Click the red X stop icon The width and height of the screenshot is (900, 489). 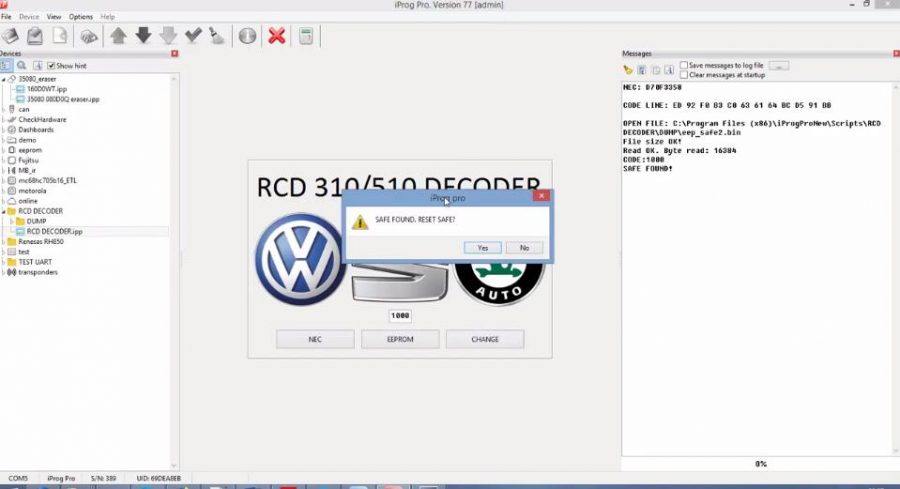(x=277, y=36)
